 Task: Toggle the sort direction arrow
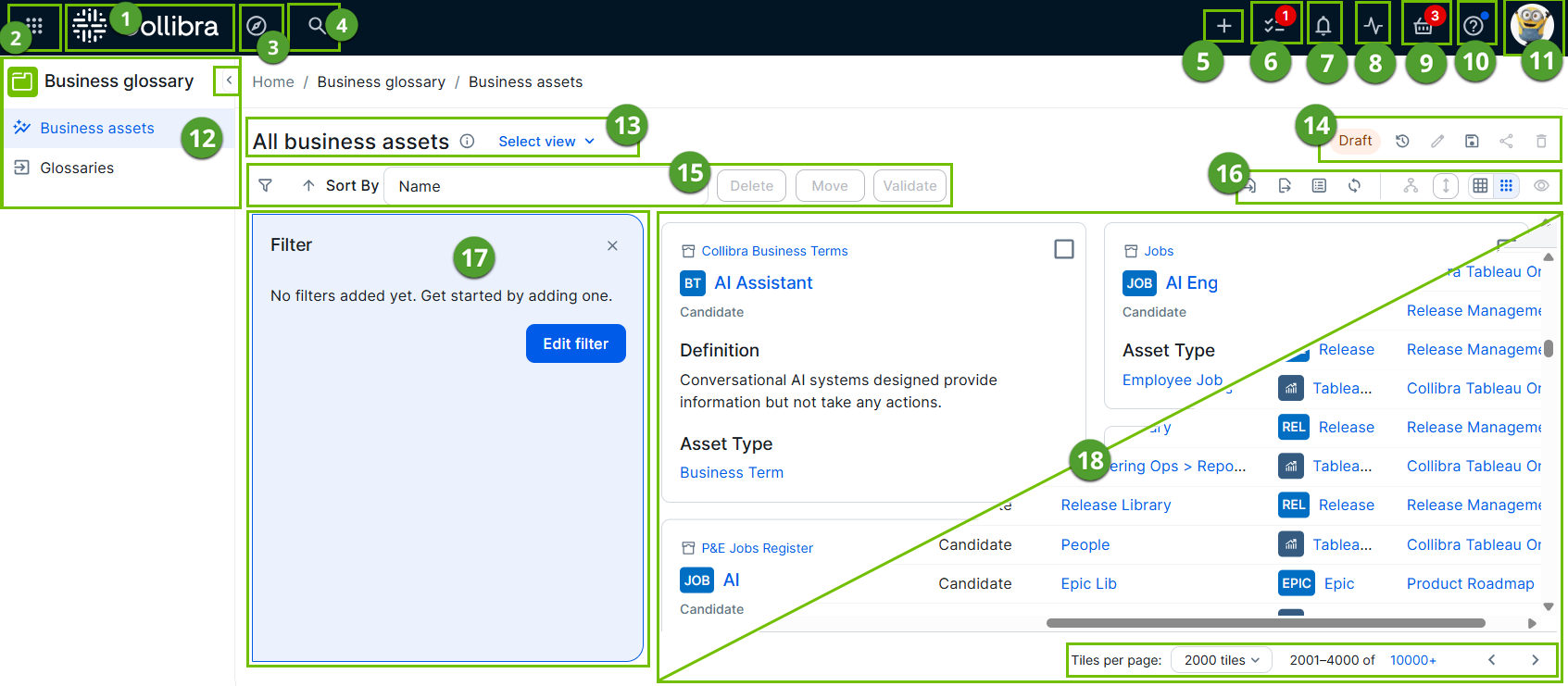[308, 185]
